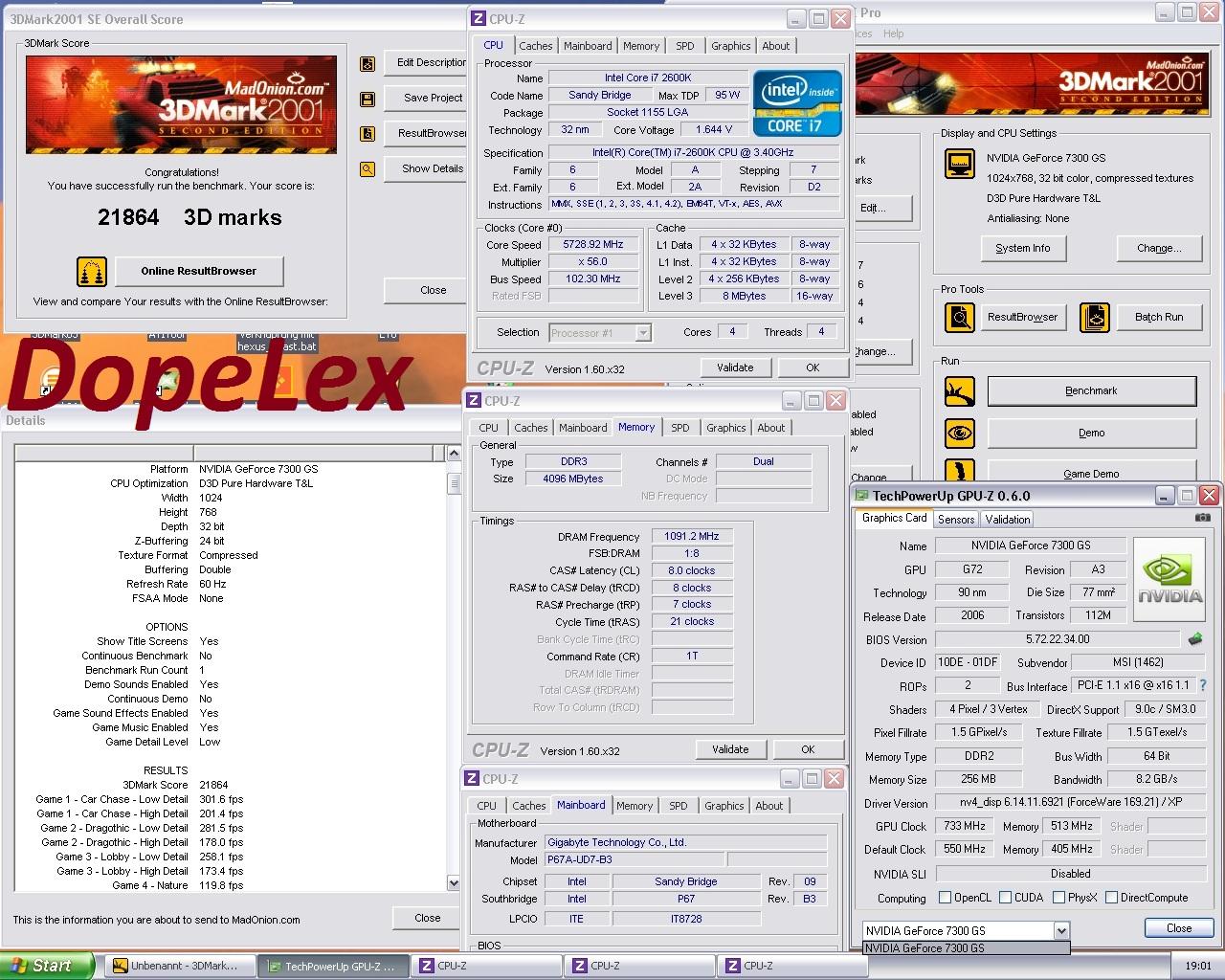
Task: Click the Benchmark run icon
Action: (960, 390)
